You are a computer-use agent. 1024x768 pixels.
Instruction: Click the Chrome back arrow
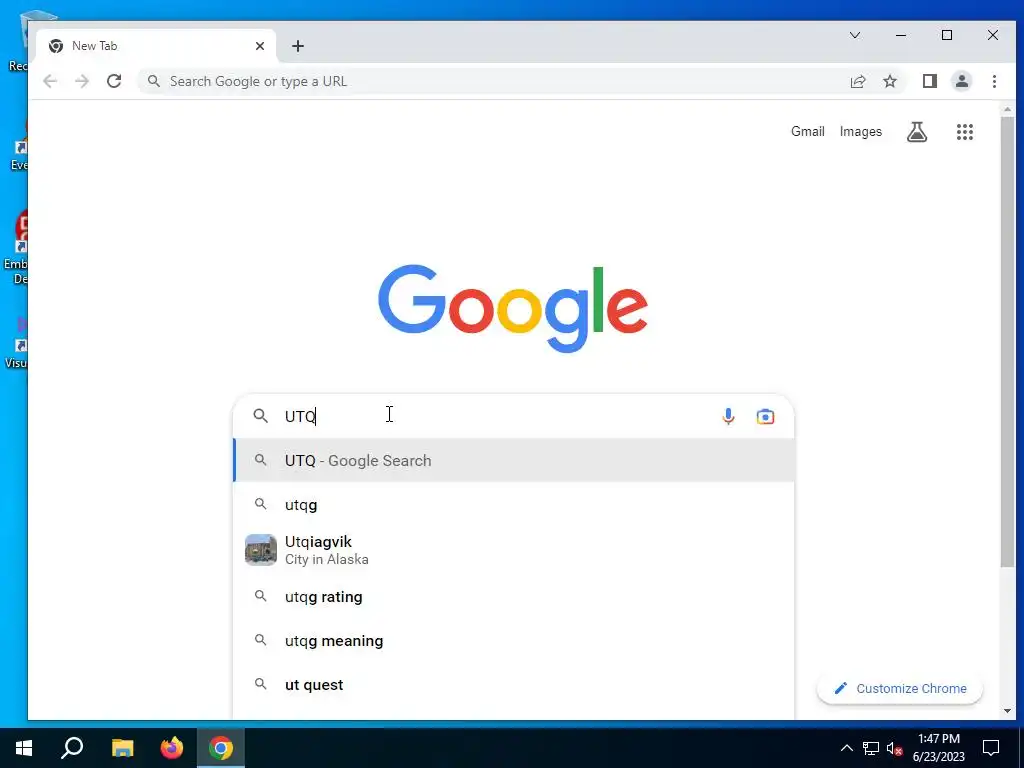50,81
